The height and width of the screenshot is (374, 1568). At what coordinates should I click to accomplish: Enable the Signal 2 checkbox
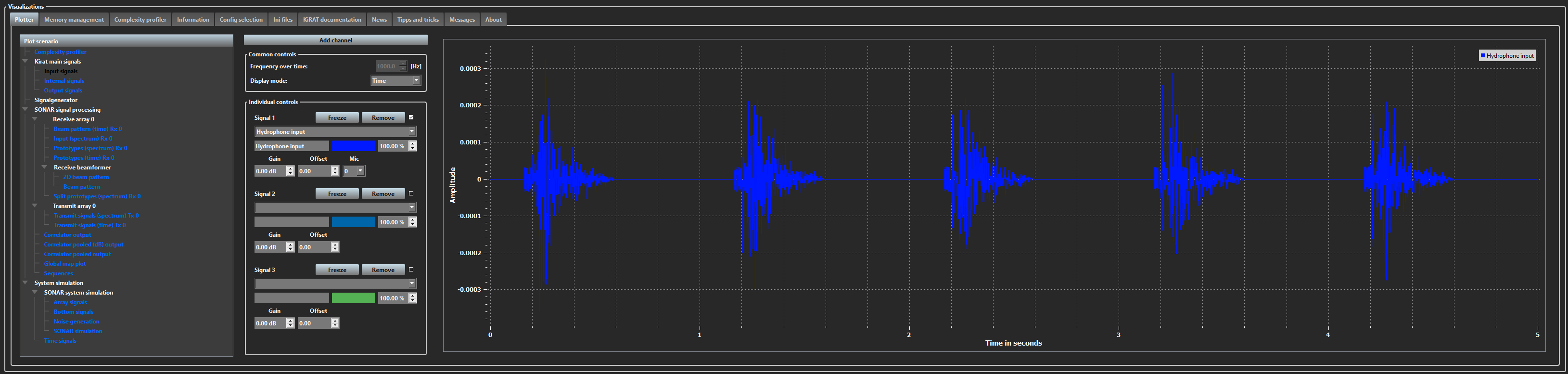point(411,193)
